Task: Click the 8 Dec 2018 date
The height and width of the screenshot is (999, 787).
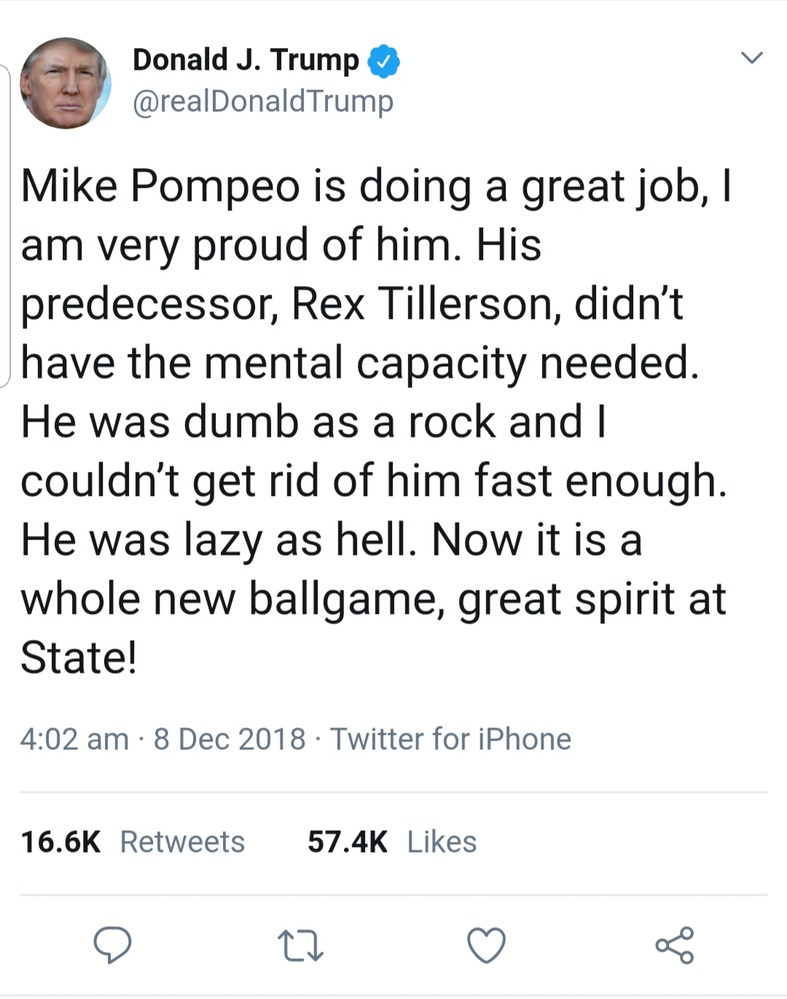Action: 230,739
